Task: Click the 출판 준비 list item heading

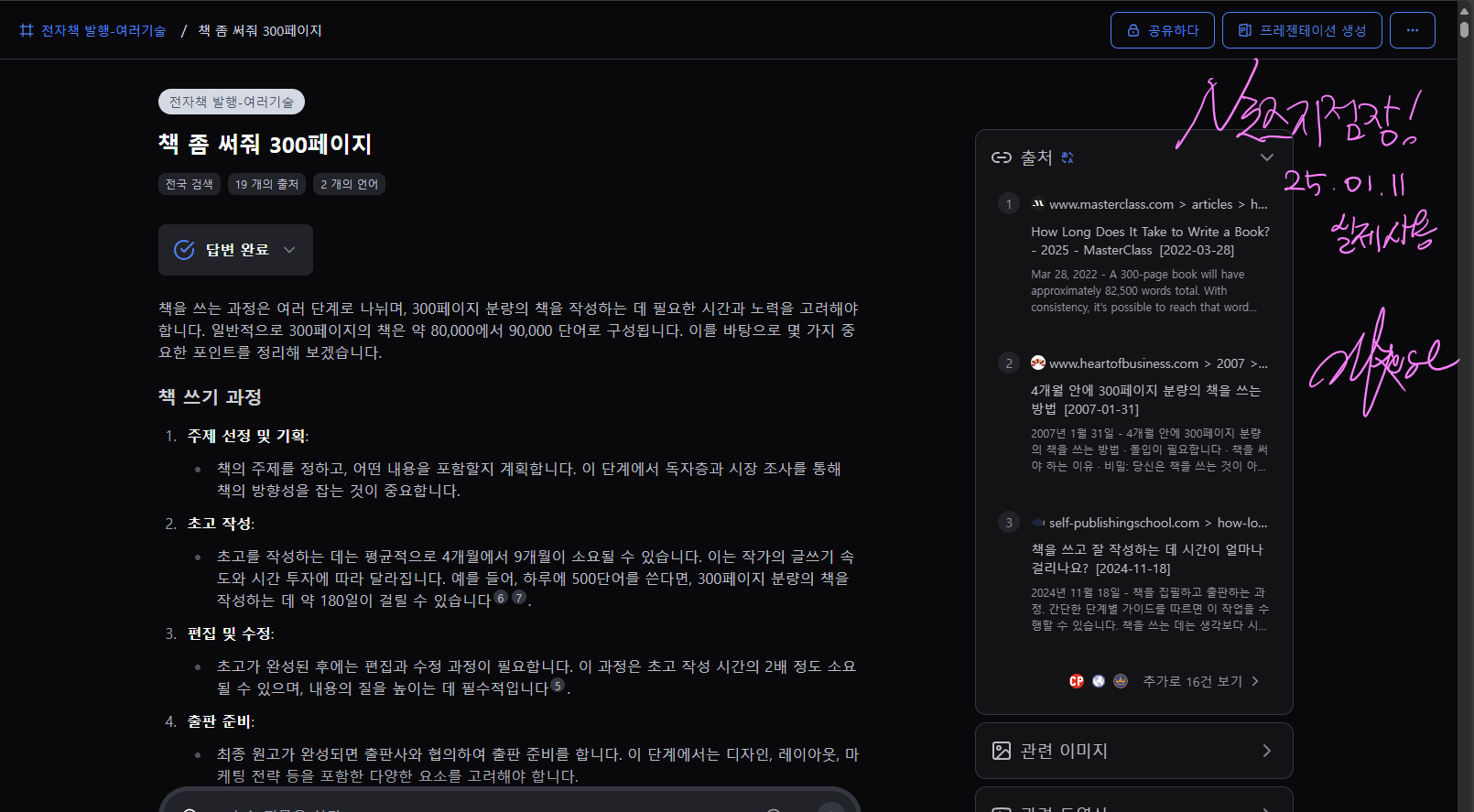Action: [x=220, y=722]
